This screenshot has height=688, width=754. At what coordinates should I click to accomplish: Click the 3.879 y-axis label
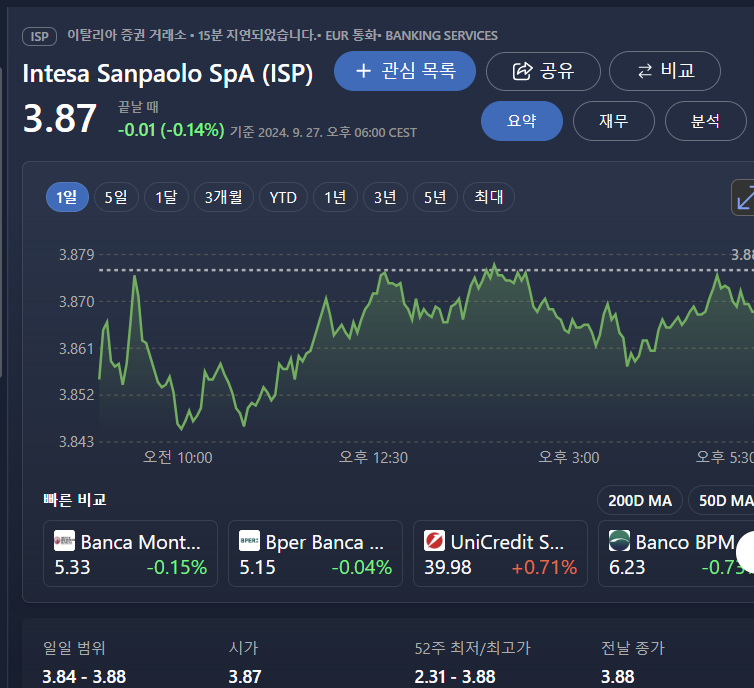point(76,254)
